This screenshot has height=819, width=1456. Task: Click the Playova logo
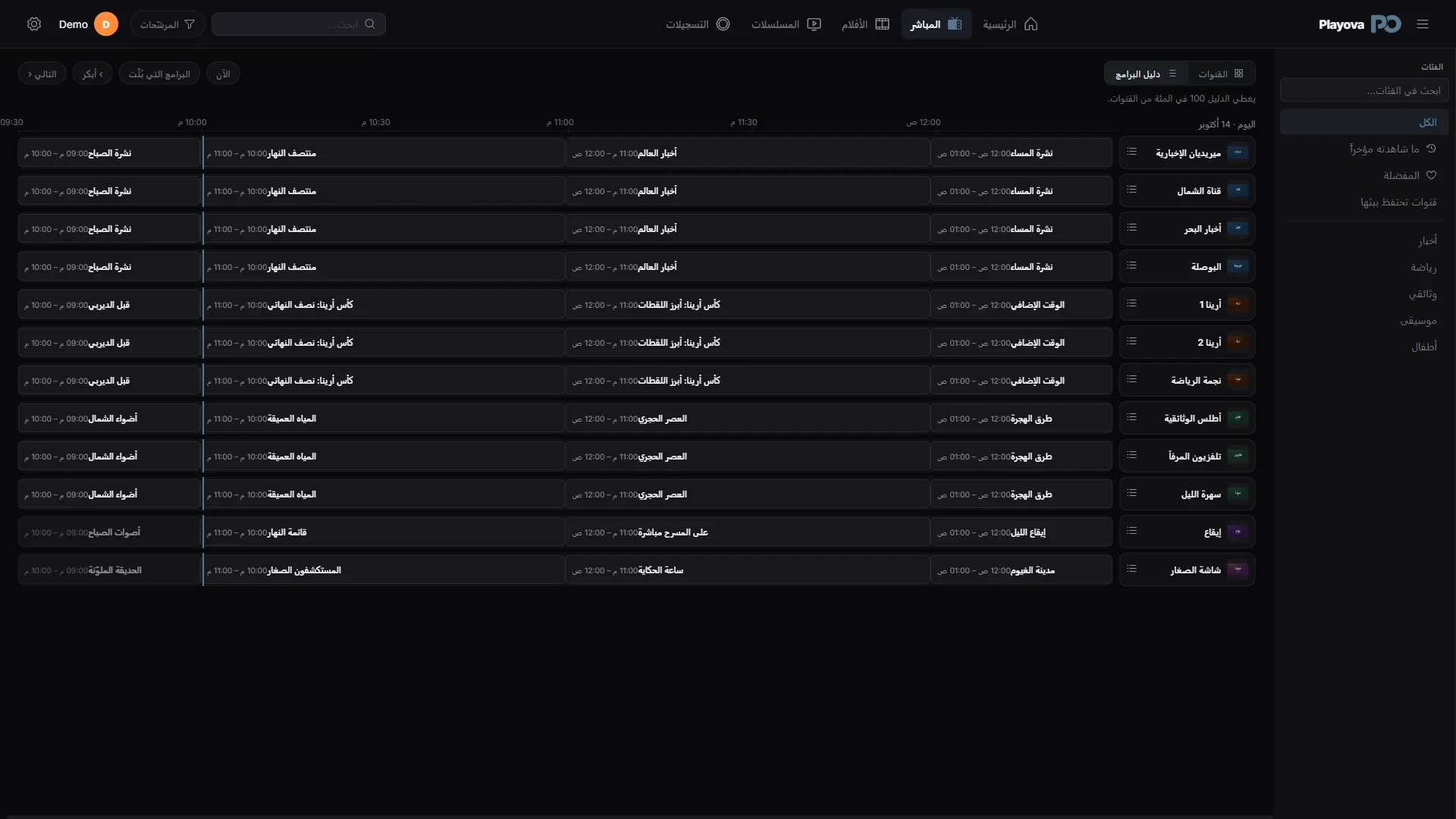[x=1360, y=24]
